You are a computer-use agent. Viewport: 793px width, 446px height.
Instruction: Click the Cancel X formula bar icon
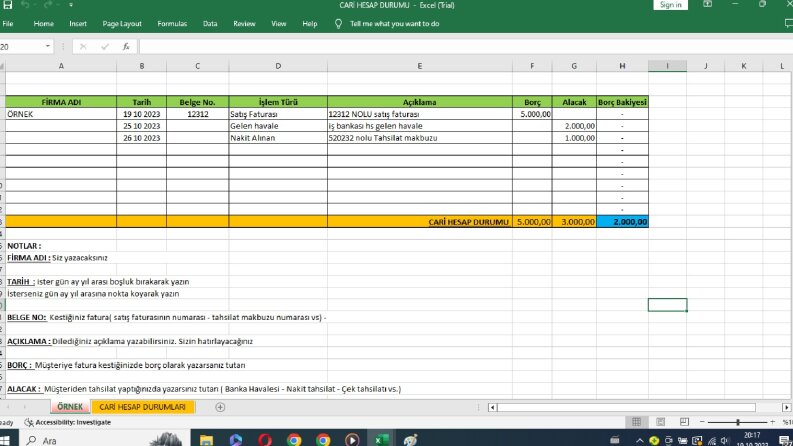point(83,47)
